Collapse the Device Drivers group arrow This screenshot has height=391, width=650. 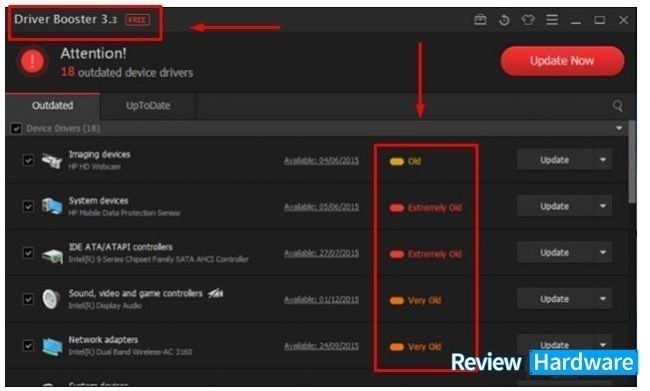point(619,128)
